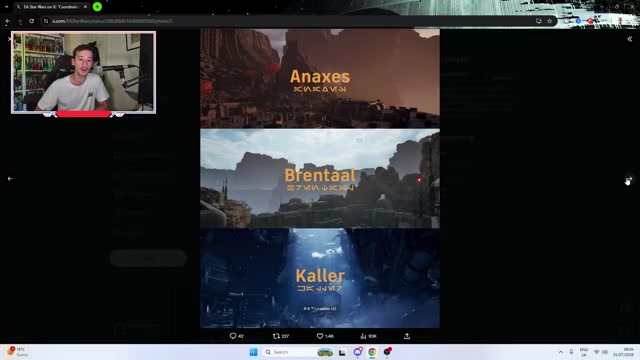
Task: Bookmark this page with star icon
Action: (x=549, y=21)
